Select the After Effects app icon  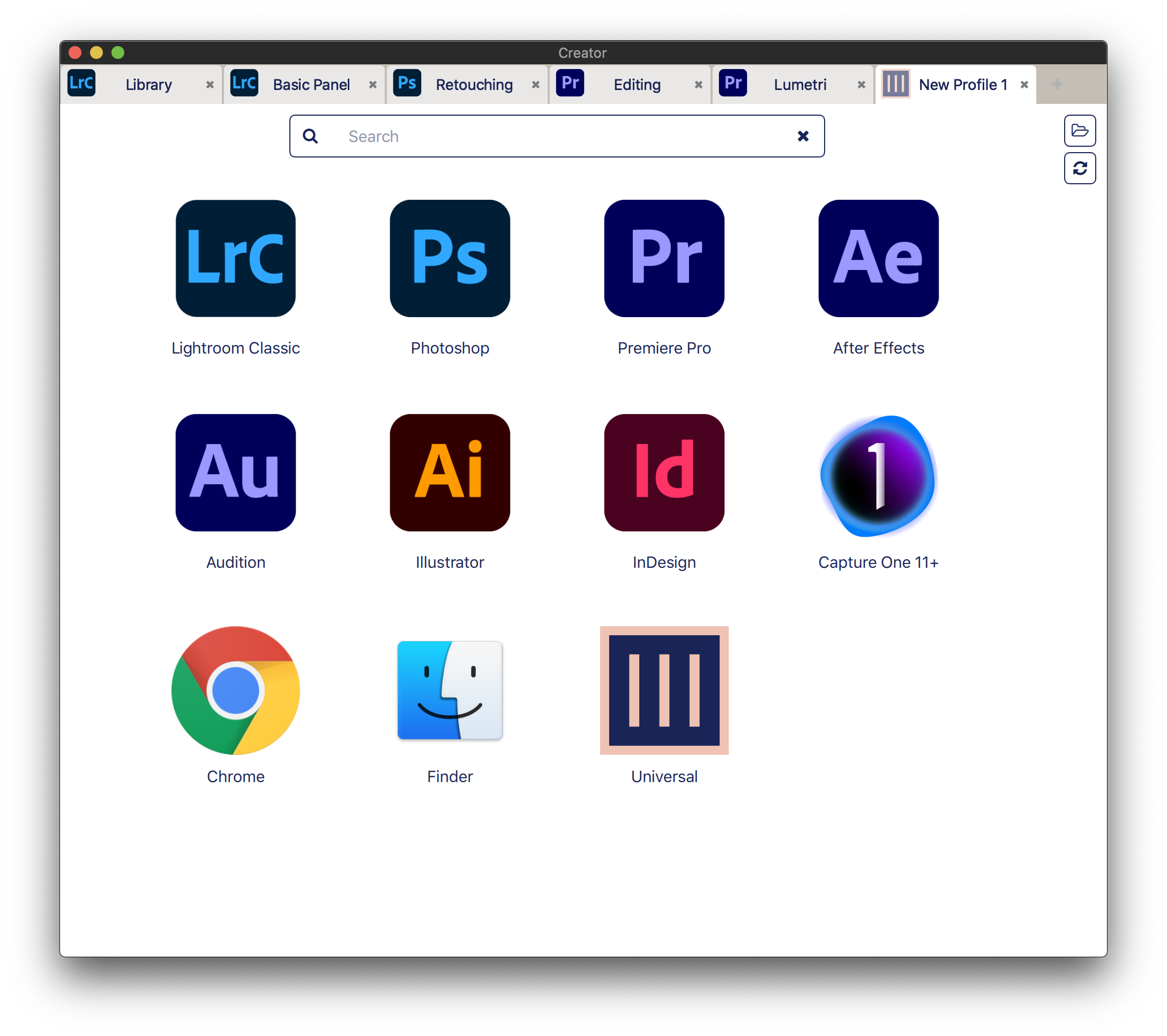(x=878, y=258)
